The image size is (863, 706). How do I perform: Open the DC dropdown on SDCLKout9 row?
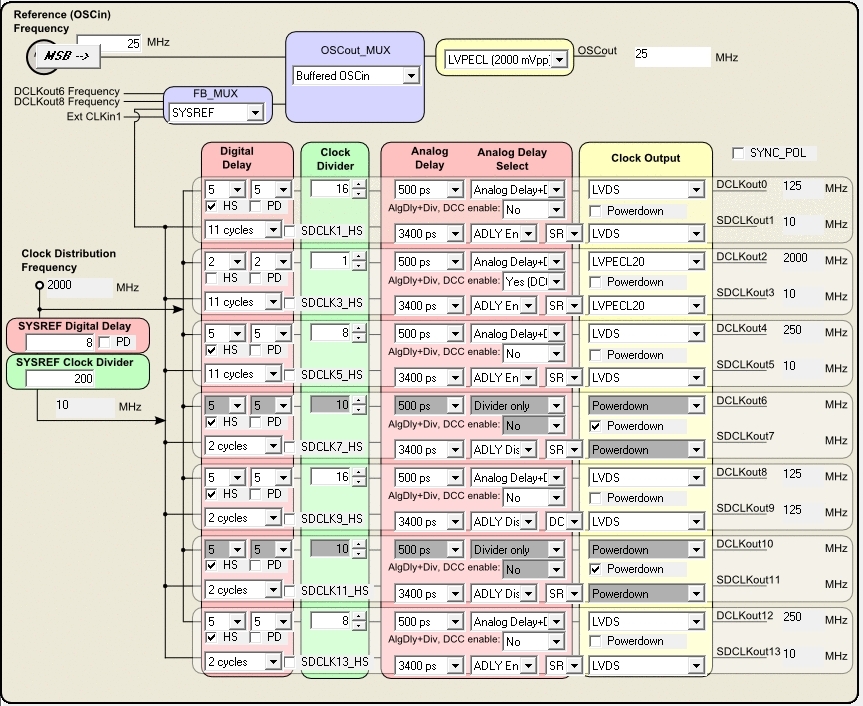tap(574, 522)
